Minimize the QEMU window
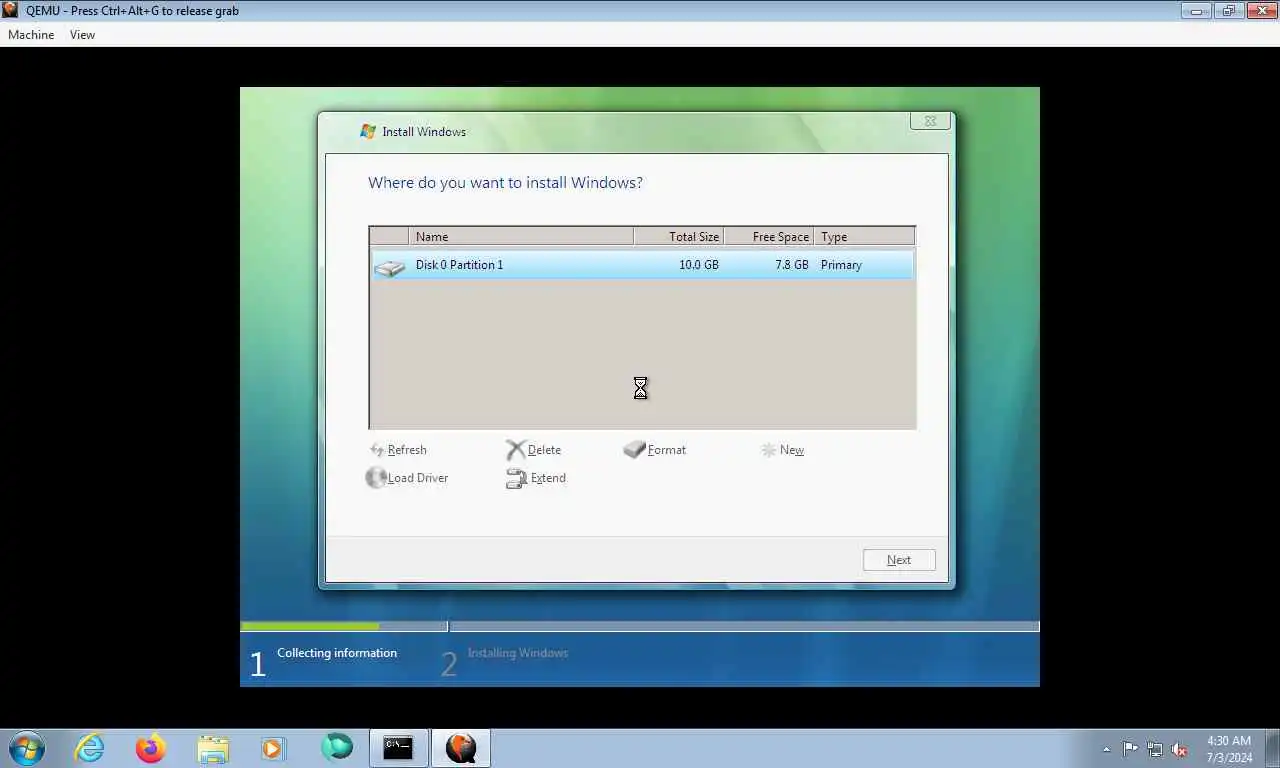 pyautogui.click(x=1196, y=11)
